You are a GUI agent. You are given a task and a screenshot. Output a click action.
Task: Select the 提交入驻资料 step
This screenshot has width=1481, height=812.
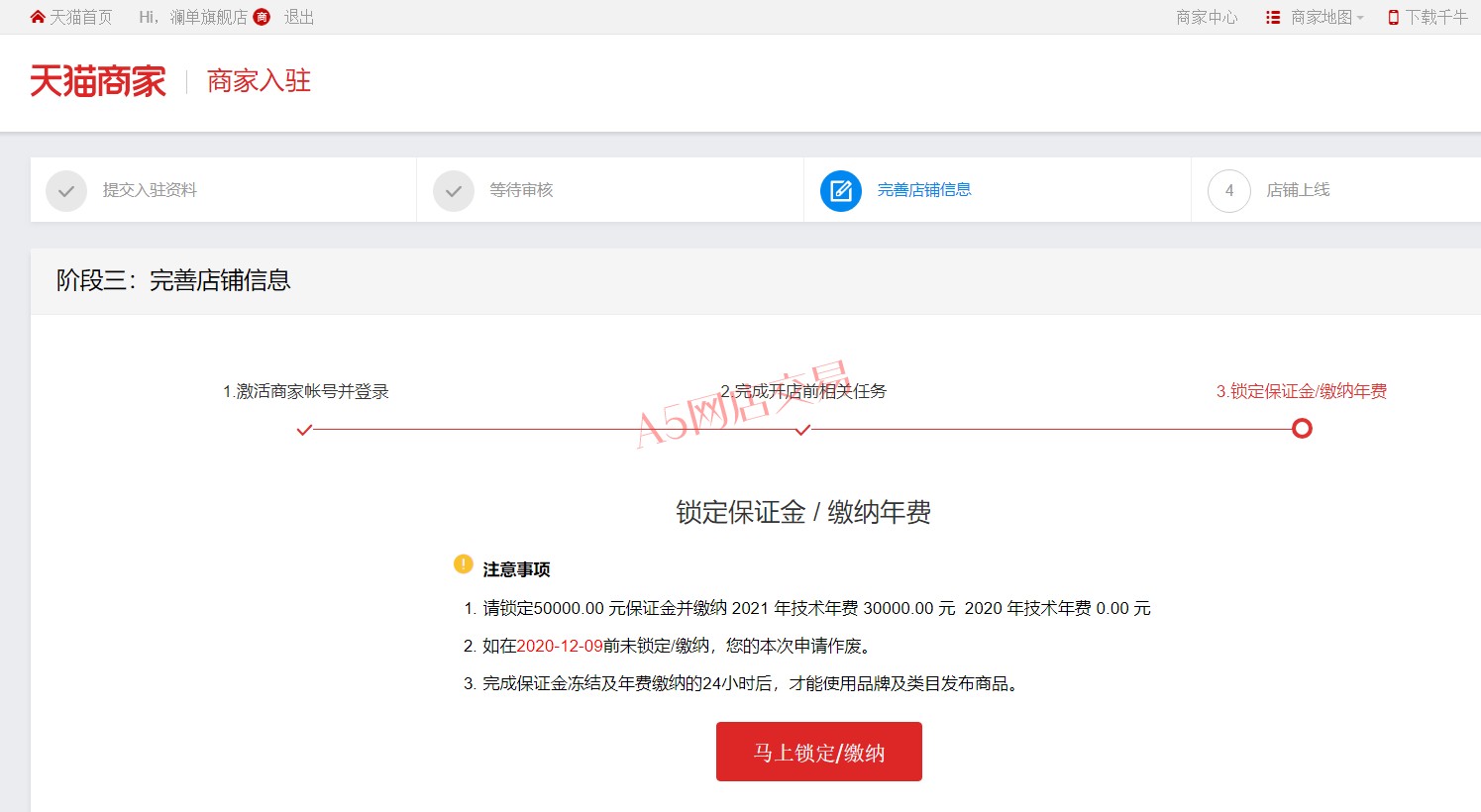point(150,190)
